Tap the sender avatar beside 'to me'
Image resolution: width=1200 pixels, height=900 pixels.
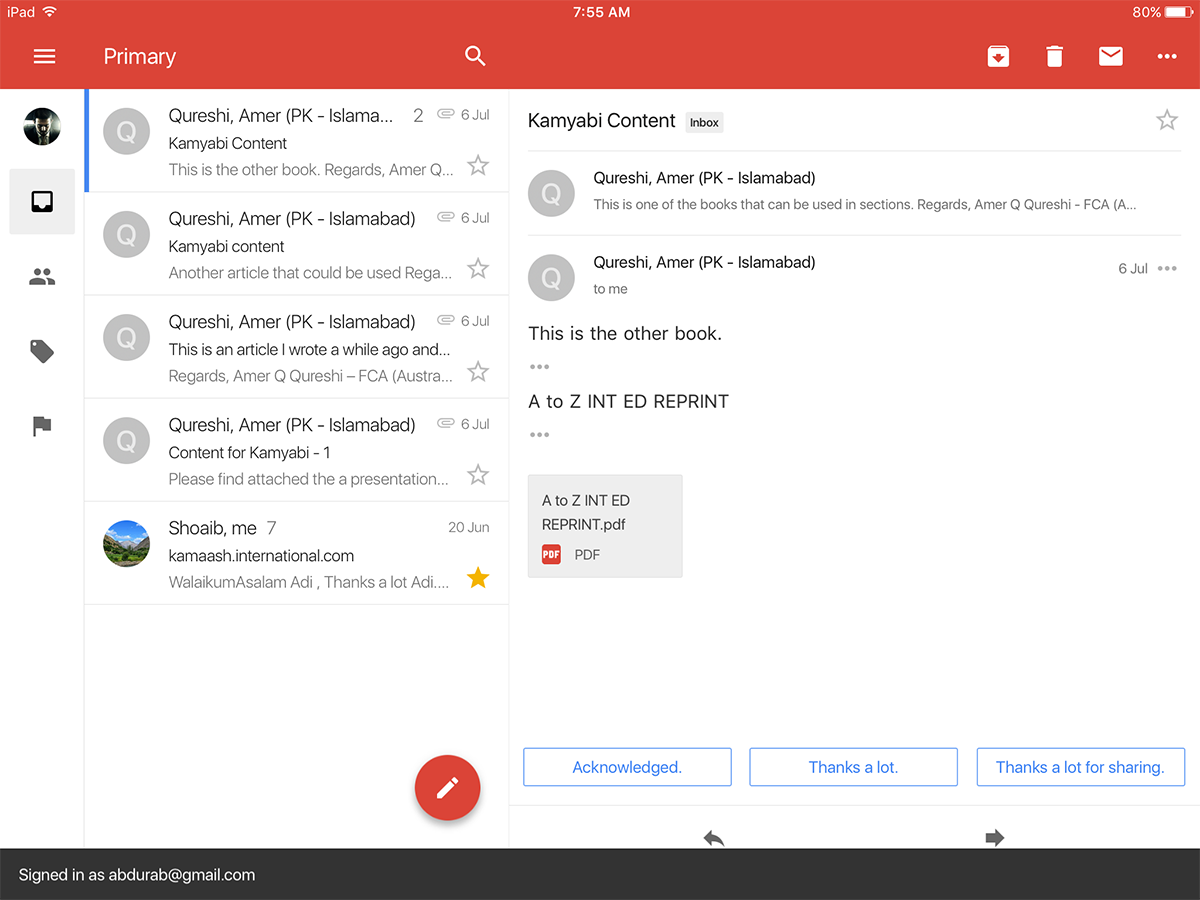[551, 278]
